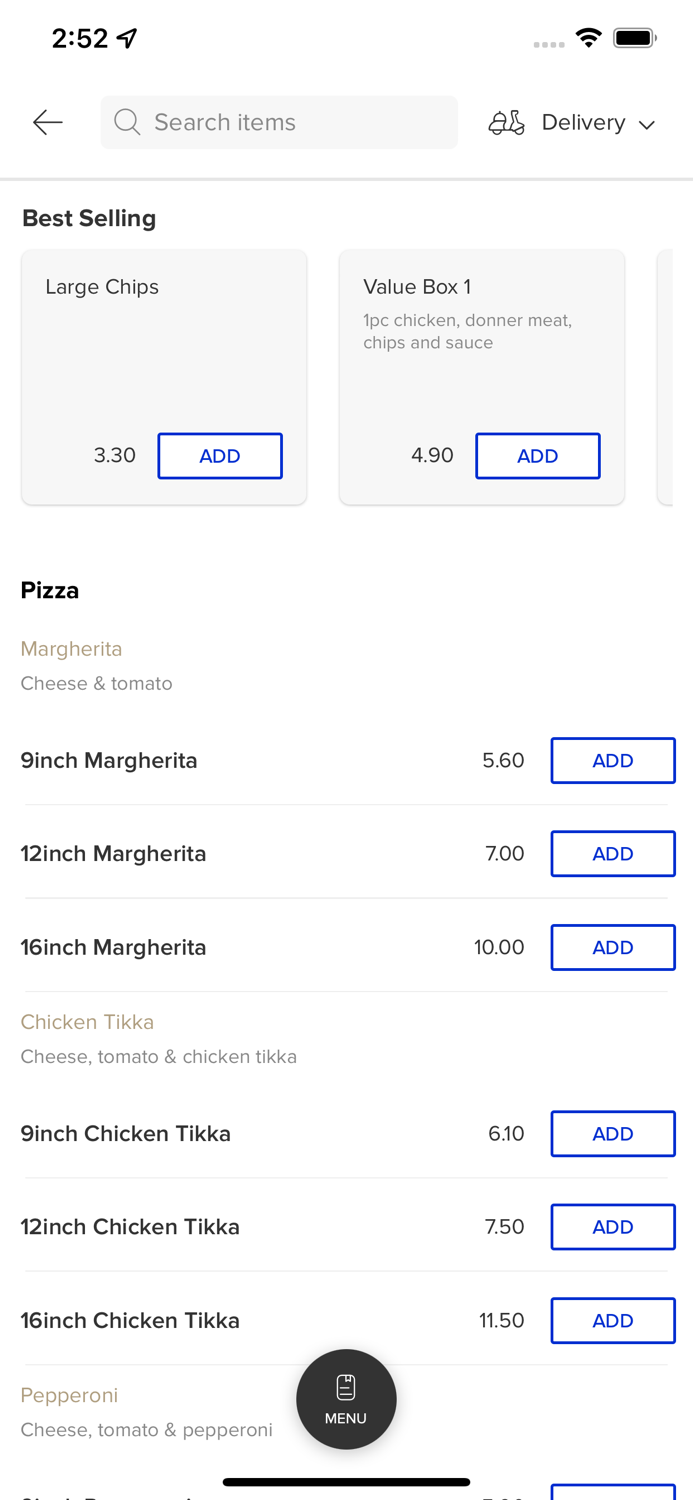Add Value Box 1 to order
The image size is (693, 1500).
point(537,456)
